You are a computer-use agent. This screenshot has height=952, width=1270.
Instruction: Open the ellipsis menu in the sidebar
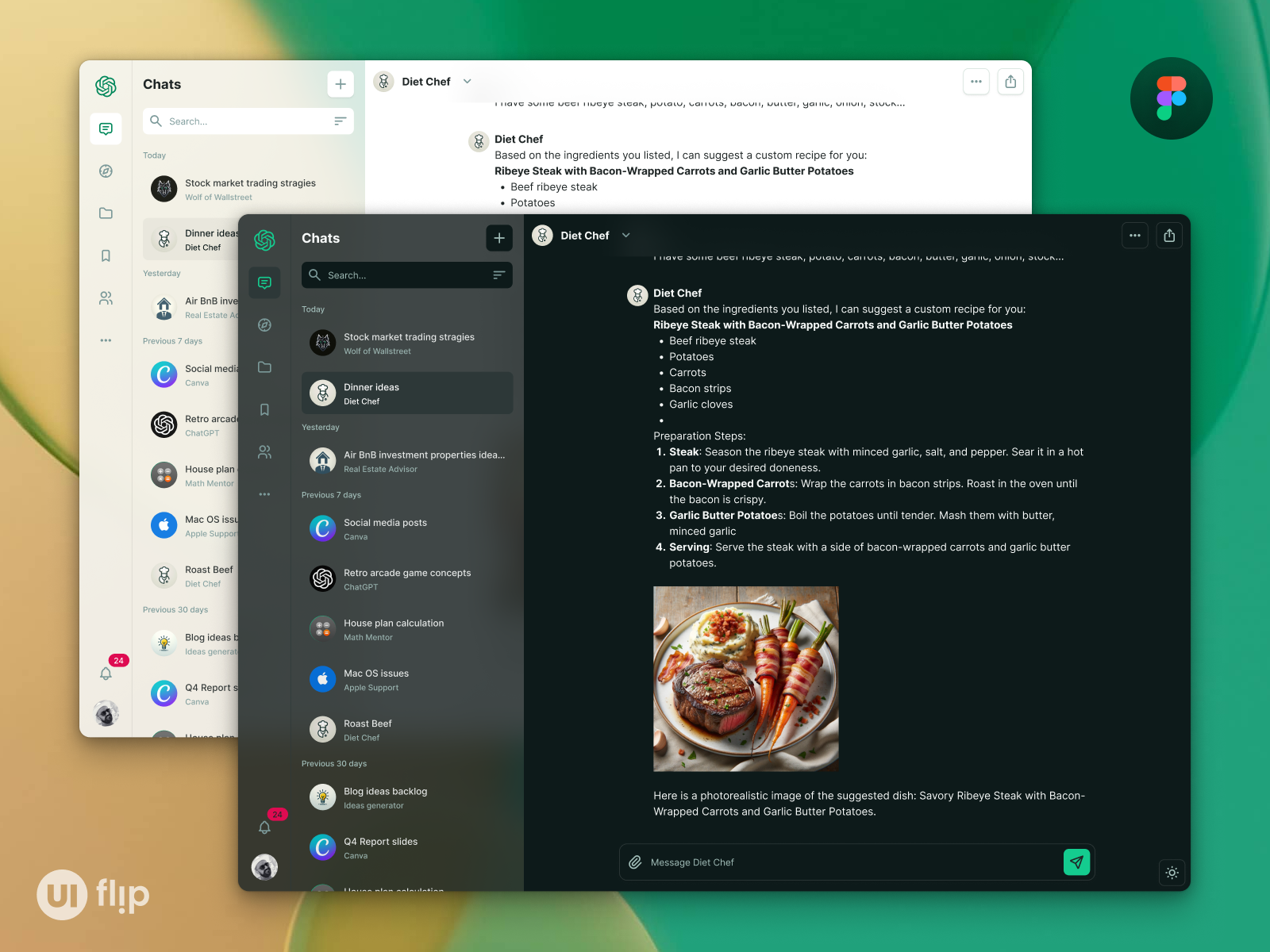point(264,493)
